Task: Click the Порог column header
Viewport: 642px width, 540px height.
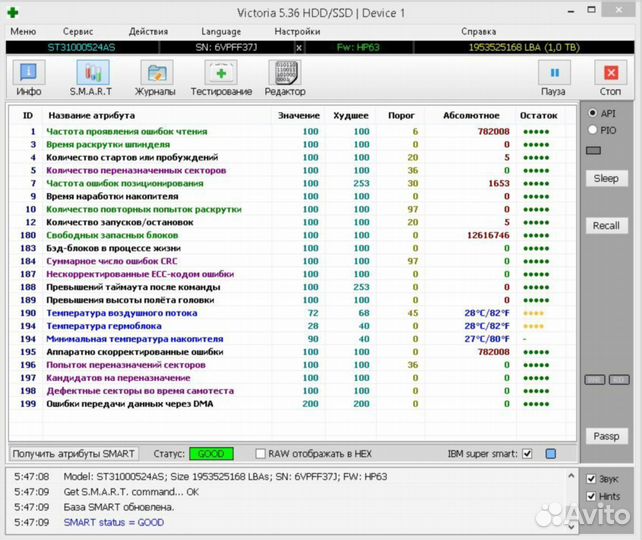Action: [401, 116]
